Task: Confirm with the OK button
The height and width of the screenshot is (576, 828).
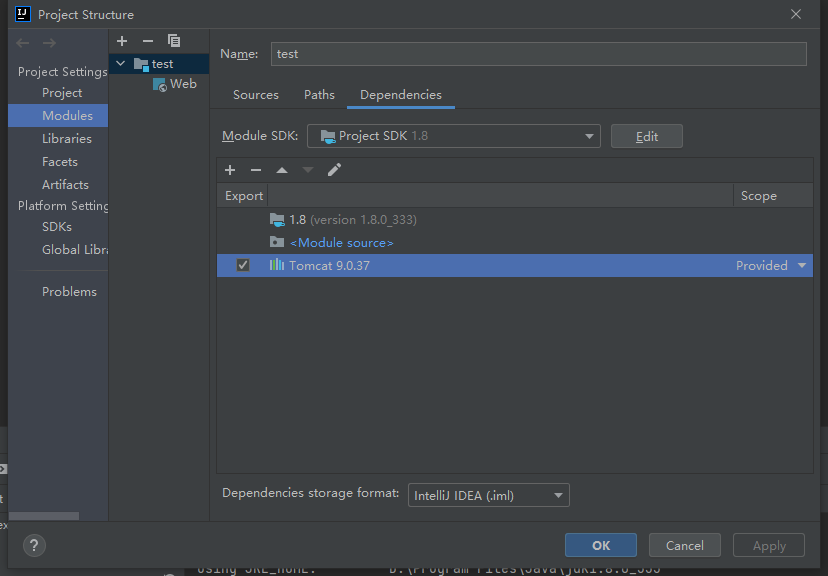Action: point(600,545)
